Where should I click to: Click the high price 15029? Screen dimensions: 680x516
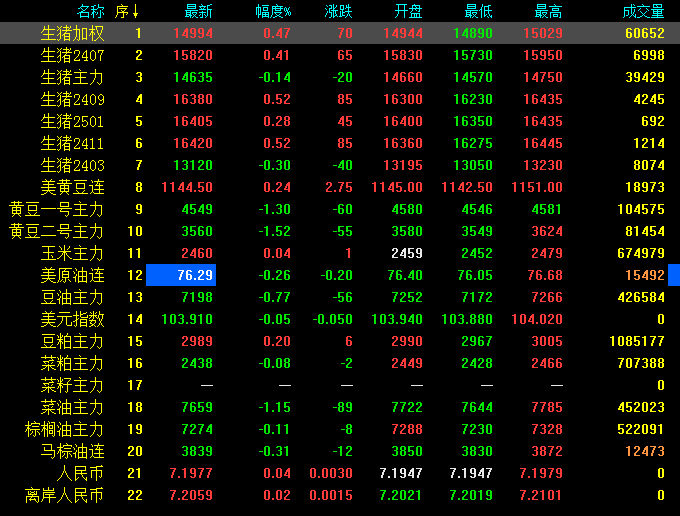[x=543, y=33]
